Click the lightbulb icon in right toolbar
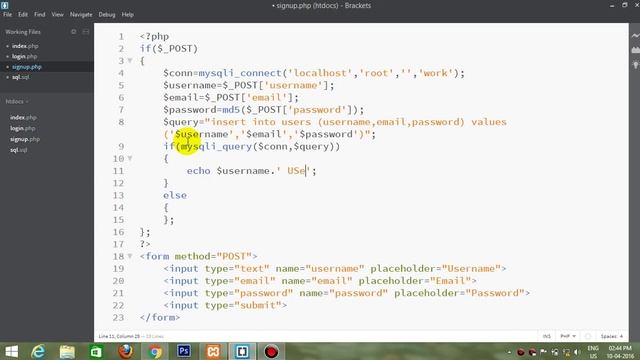640x360 pixels. (635, 65)
